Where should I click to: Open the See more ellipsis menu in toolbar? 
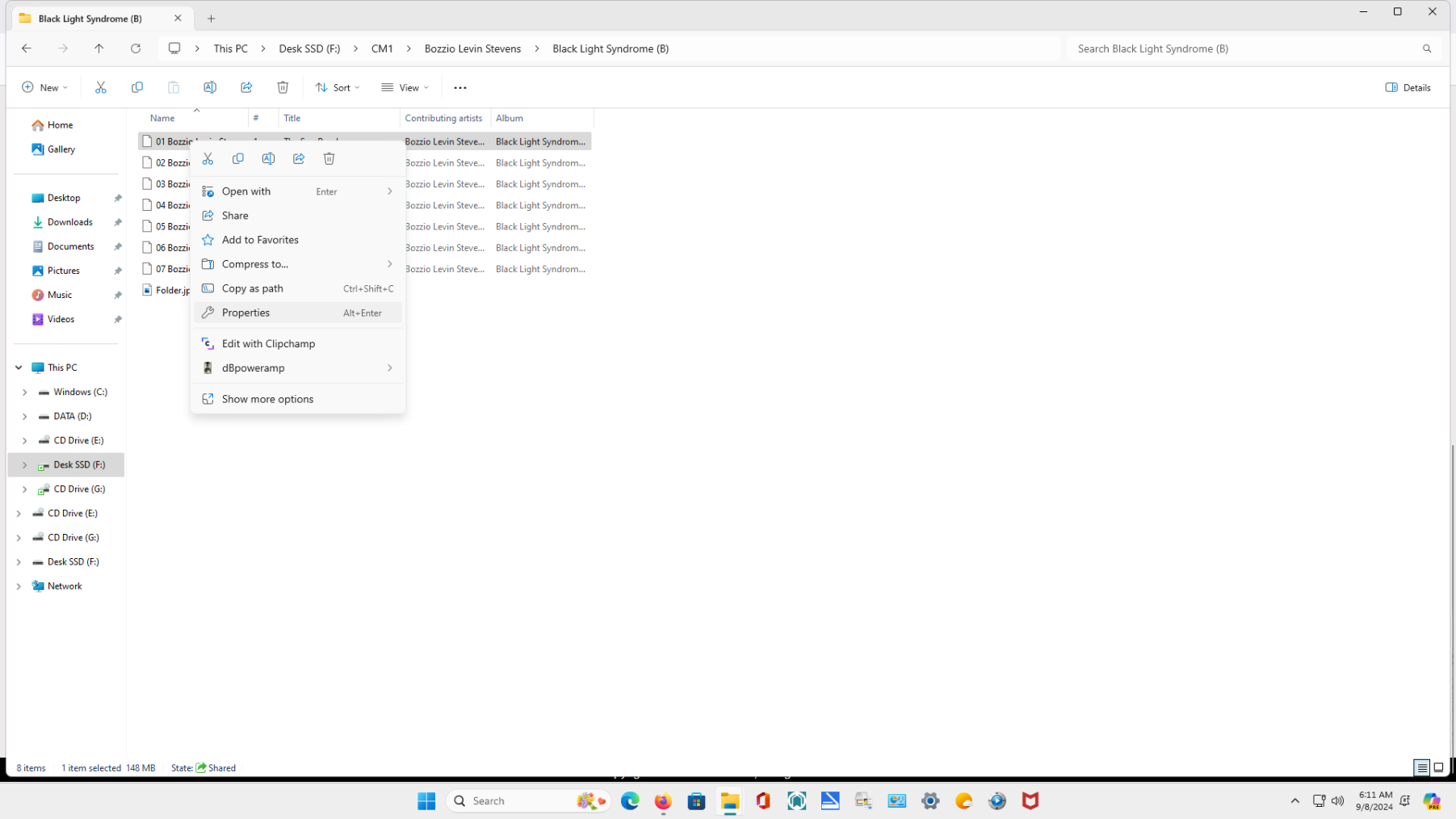(460, 87)
